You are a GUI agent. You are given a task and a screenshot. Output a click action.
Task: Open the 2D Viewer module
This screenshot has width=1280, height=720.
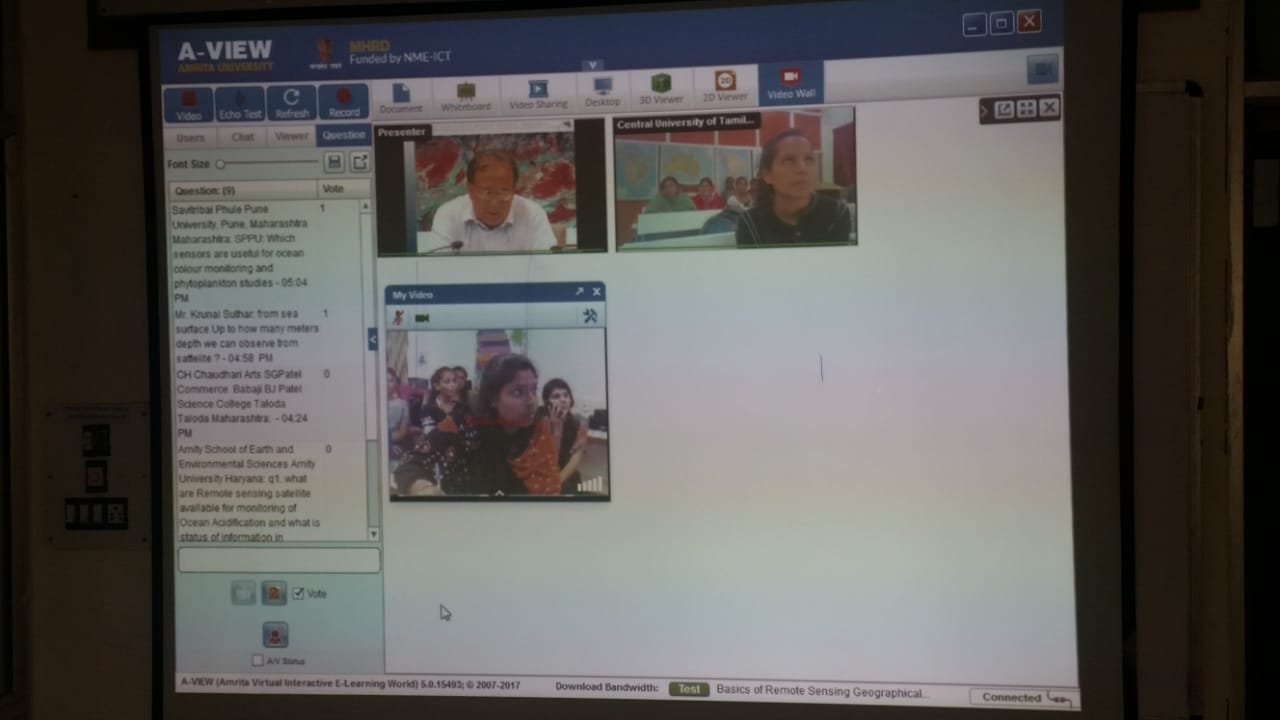tap(725, 87)
